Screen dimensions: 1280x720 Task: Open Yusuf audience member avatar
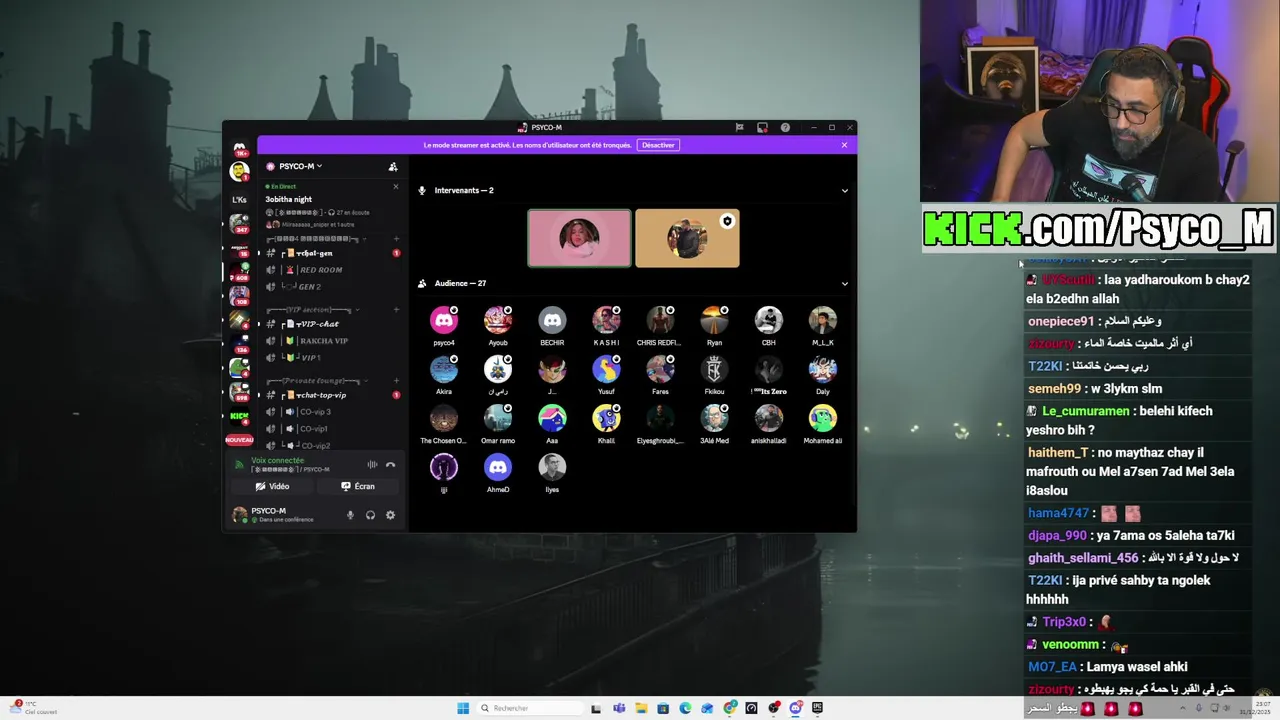tap(606, 369)
